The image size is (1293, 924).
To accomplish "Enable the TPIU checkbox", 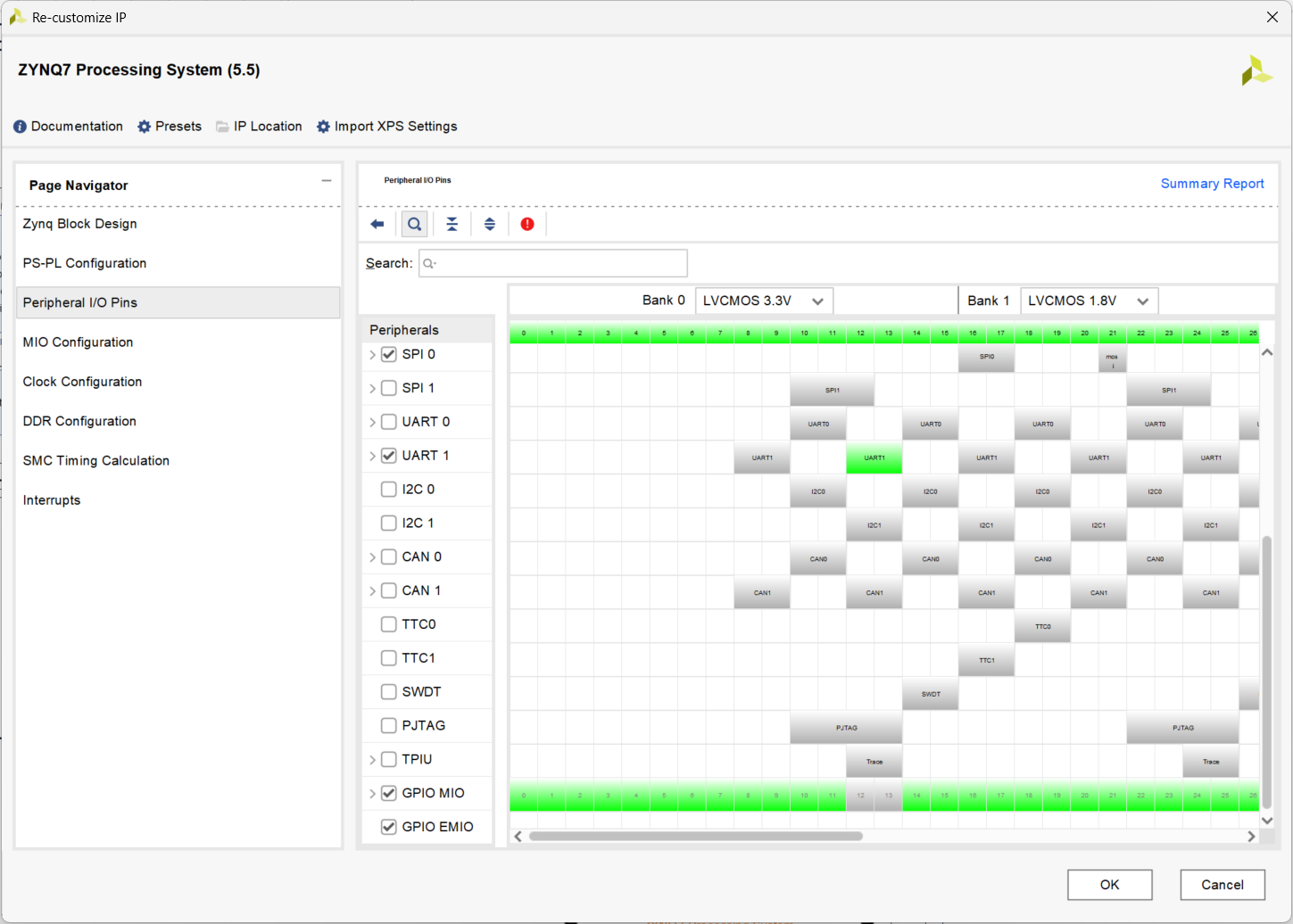I will [x=389, y=760].
